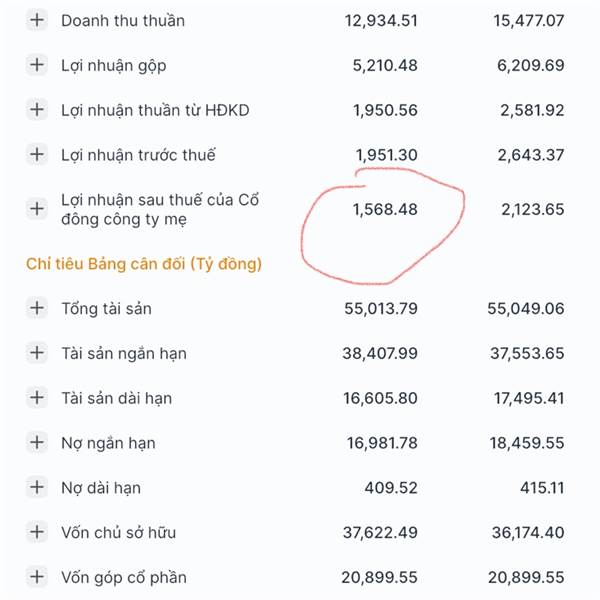
Task: Click plus icon beside Nợ dài hạn
Action: pos(37,488)
